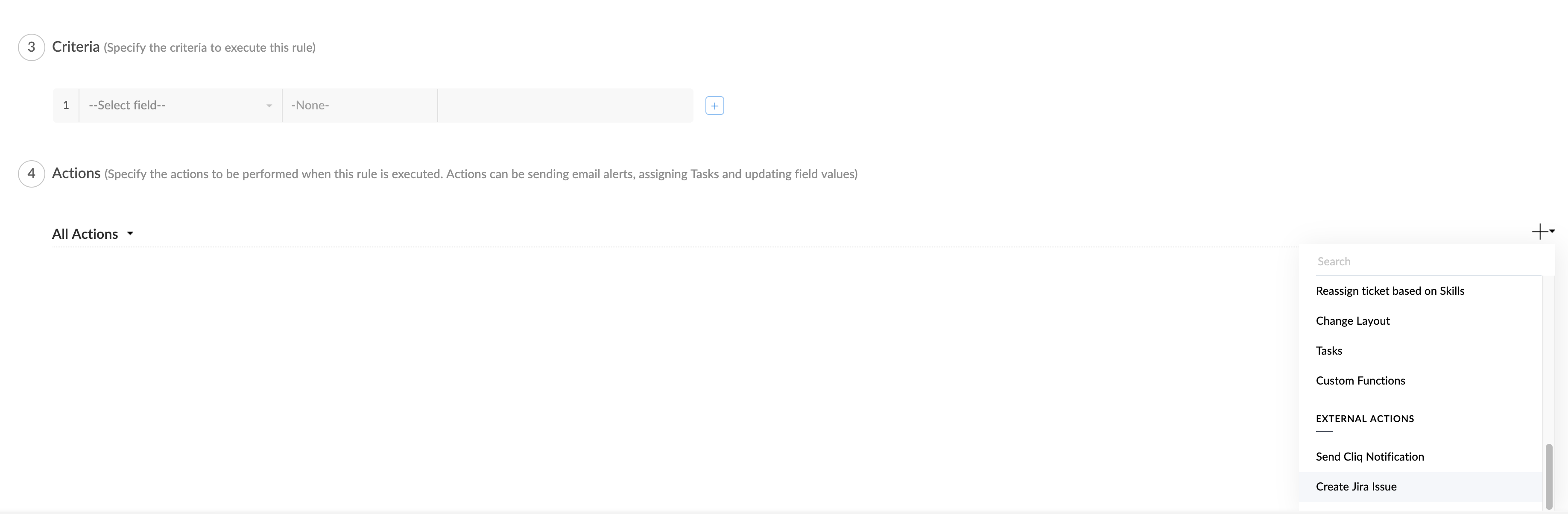Open the -None- condition dropdown
This screenshot has height=517, width=1568.
tap(359, 106)
